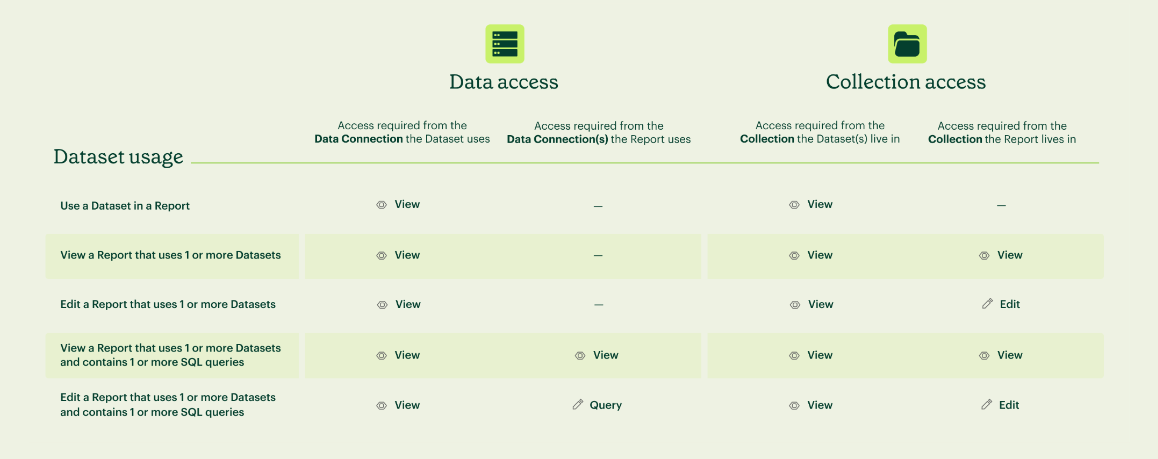Click Dataset Collection eye icon, View Report SQL row
This screenshot has height=459, width=1158.
pos(795,356)
